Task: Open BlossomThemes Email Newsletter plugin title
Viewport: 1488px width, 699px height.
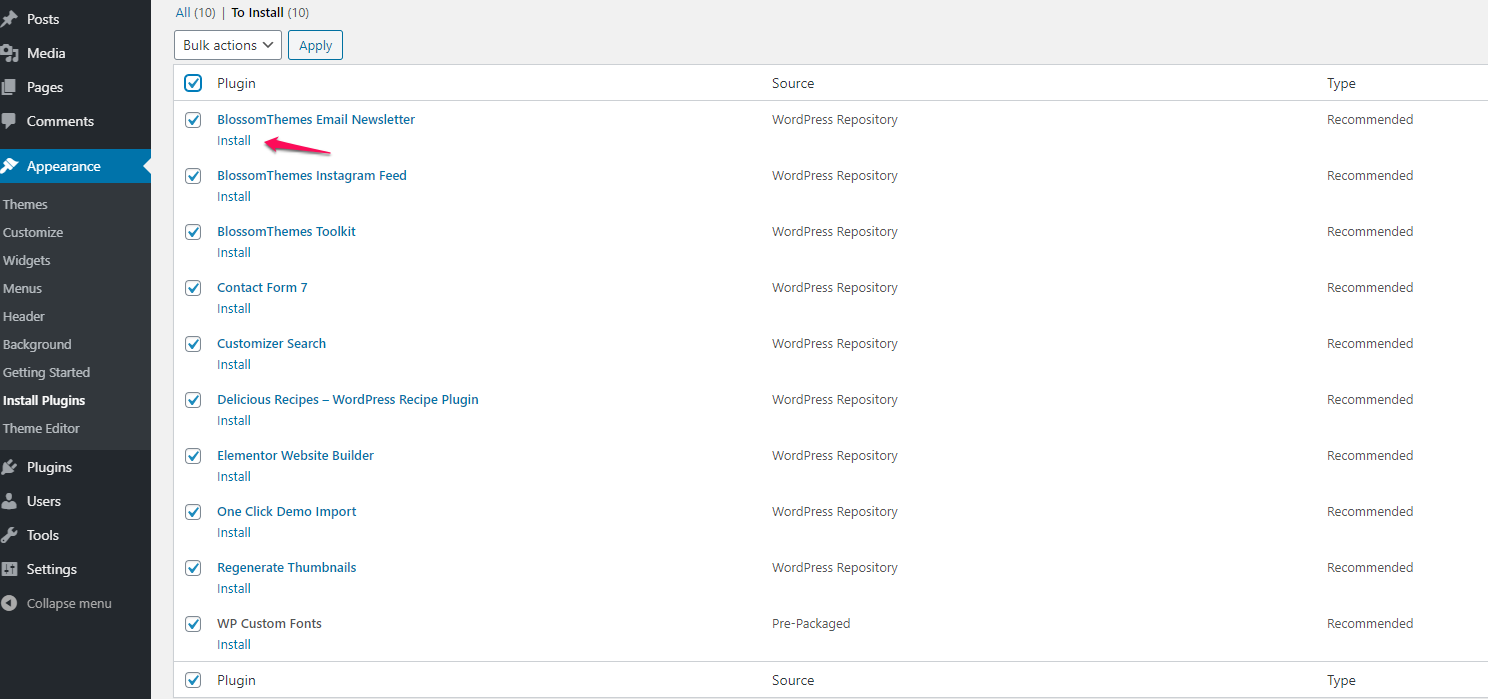Action: (x=316, y=119)
